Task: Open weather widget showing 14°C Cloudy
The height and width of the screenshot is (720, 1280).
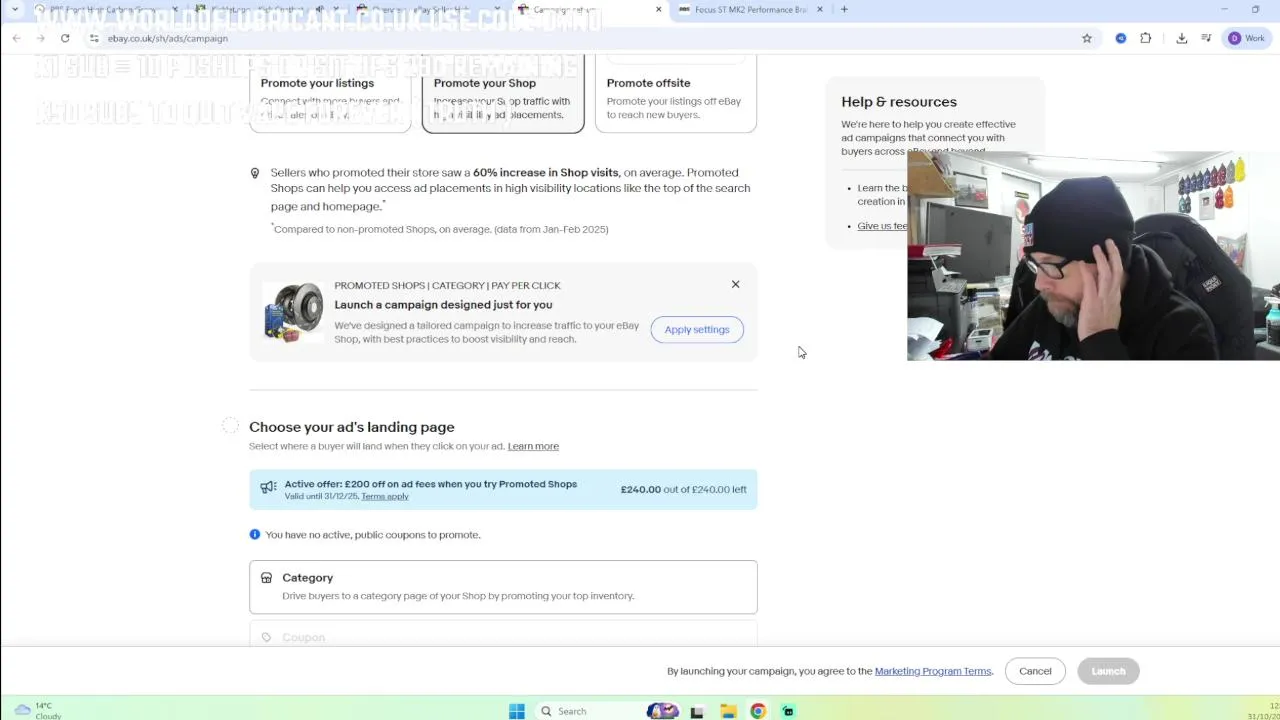Action: click(x=38, y=710)
